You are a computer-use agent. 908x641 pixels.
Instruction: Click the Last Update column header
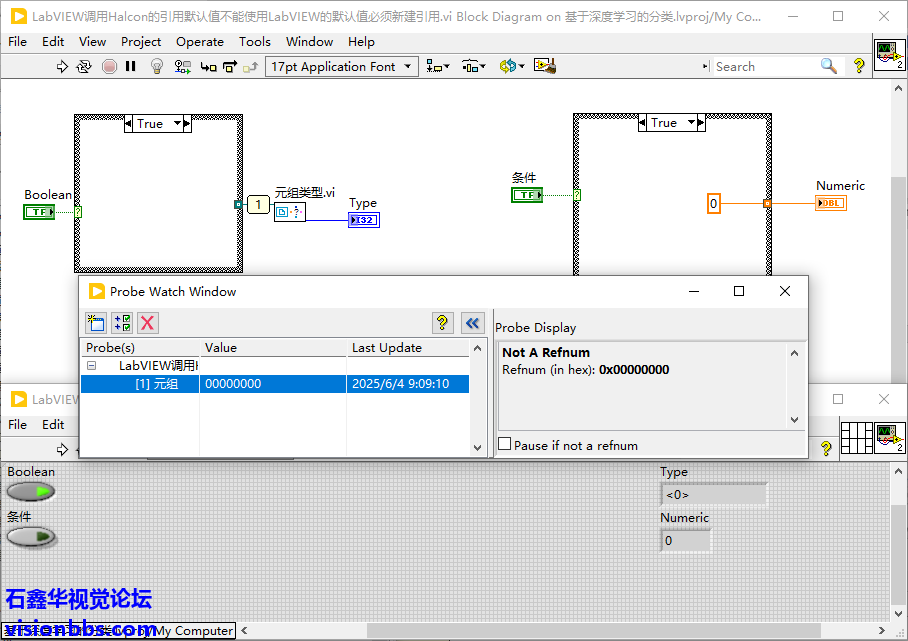pos(387,348)
